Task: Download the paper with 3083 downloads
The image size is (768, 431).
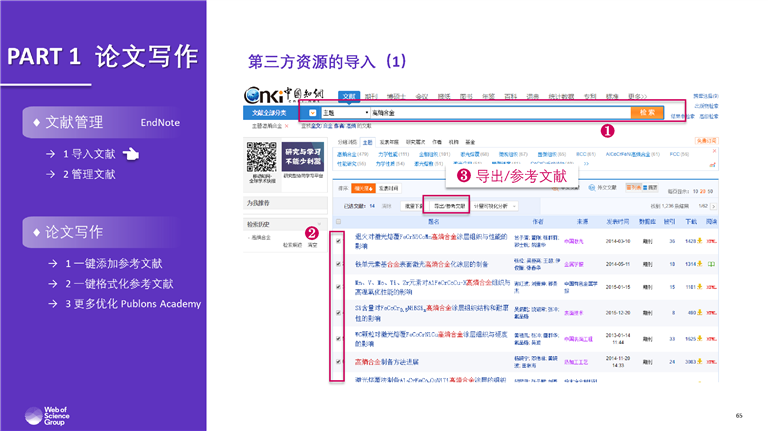Action: point(700,362)
